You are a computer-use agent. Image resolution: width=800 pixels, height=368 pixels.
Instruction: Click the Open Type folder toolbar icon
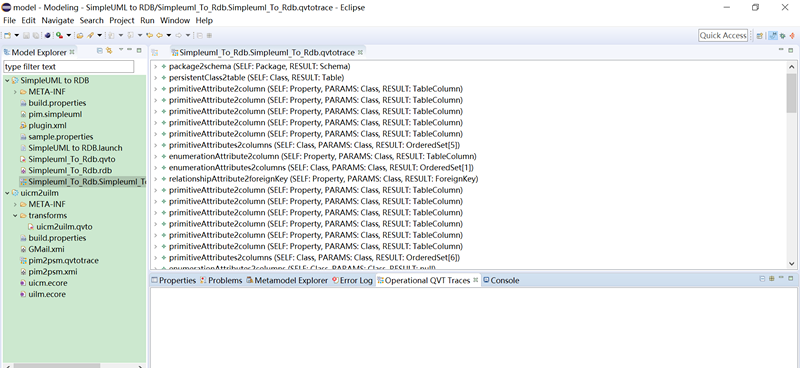pyautogui.click(x=80, y=35)
